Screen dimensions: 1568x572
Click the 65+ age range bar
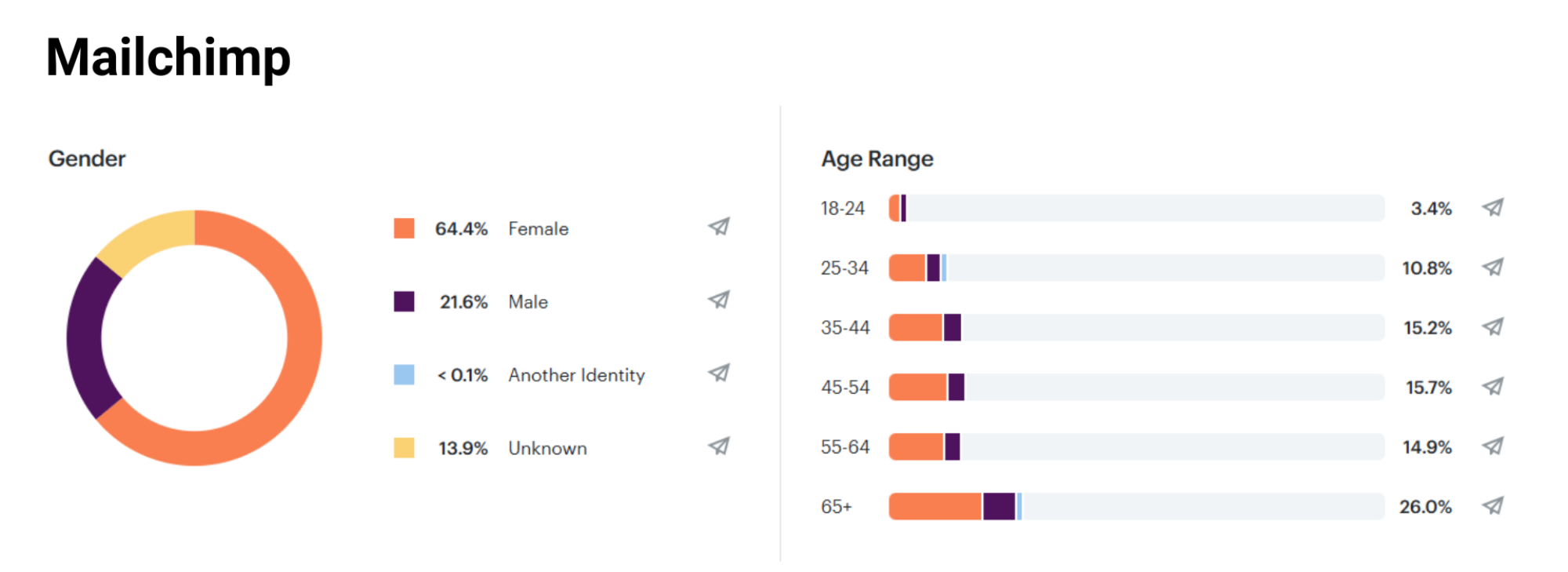[x=1136, y=506]
